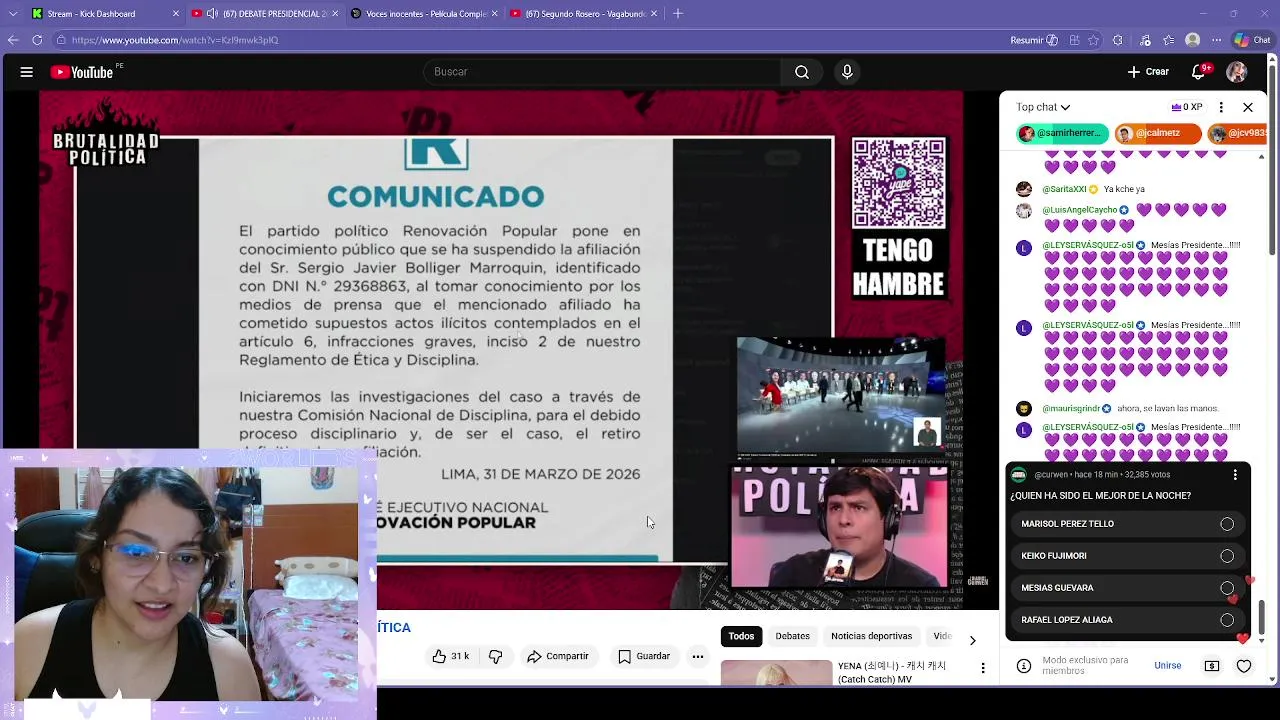Send a heart reaction in chat
Screen dimensions: 1280x720
(x=1244, y=666)
